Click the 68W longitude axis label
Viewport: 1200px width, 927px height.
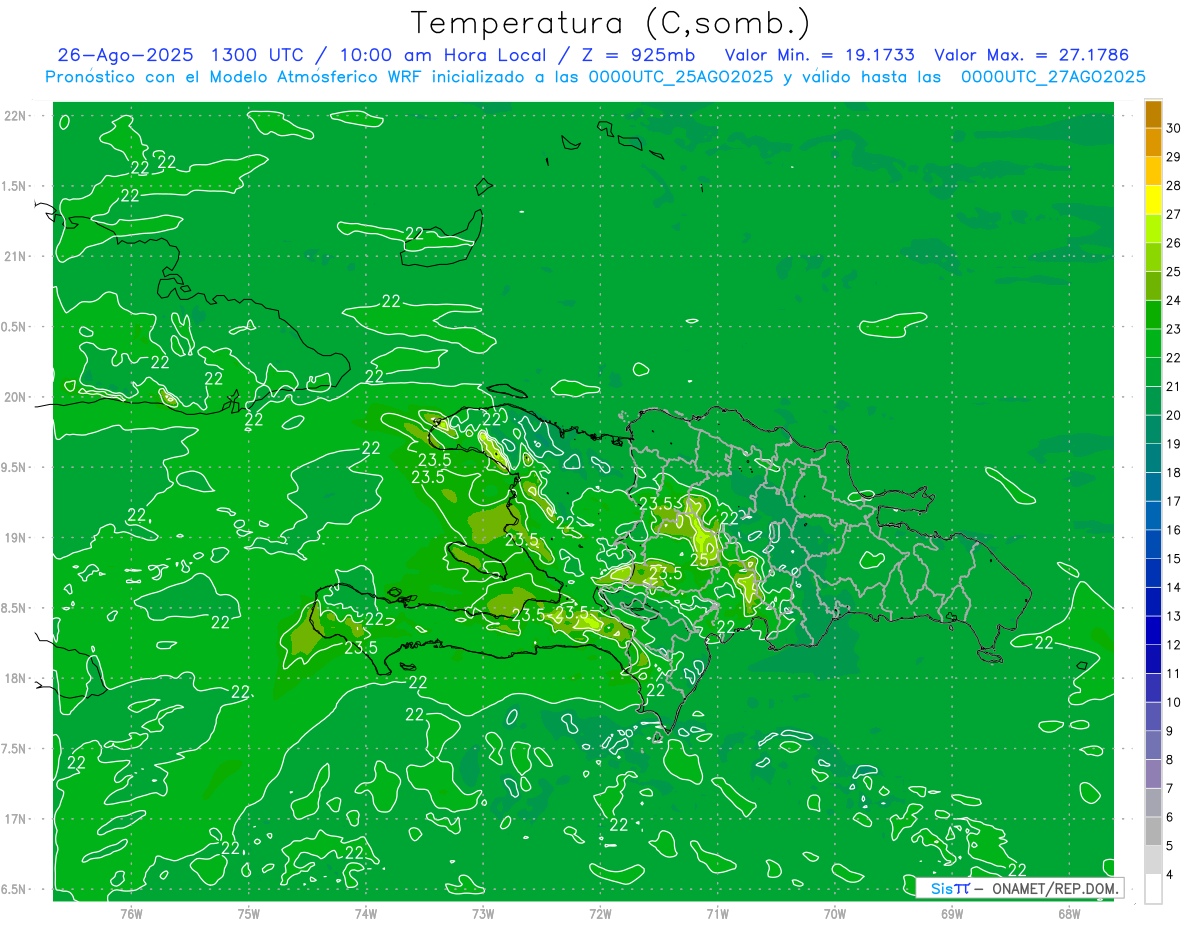click(x=1069, y=913)
